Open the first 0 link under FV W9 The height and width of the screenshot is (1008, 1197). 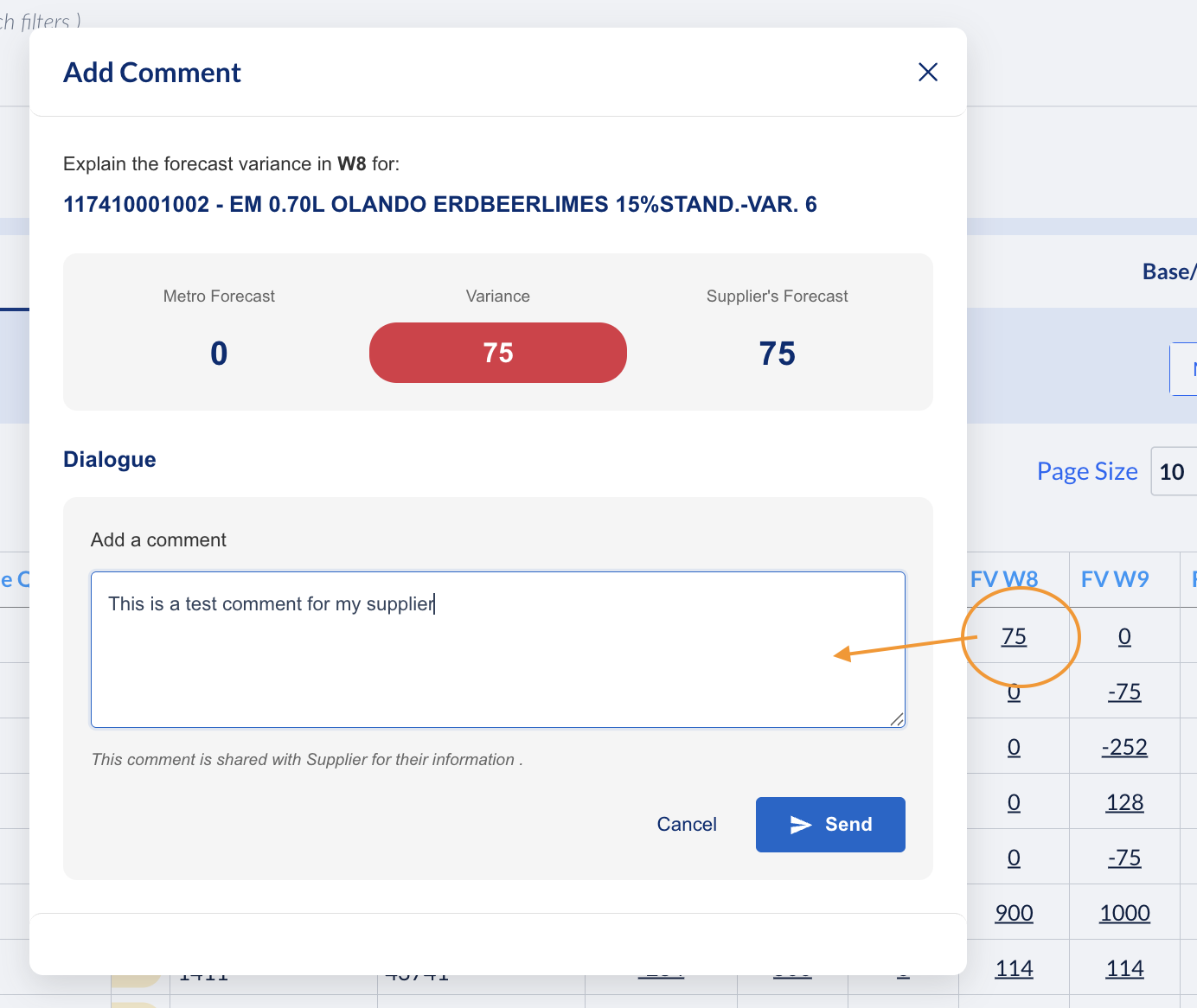pyautogui.click(x=1124, y=637)
